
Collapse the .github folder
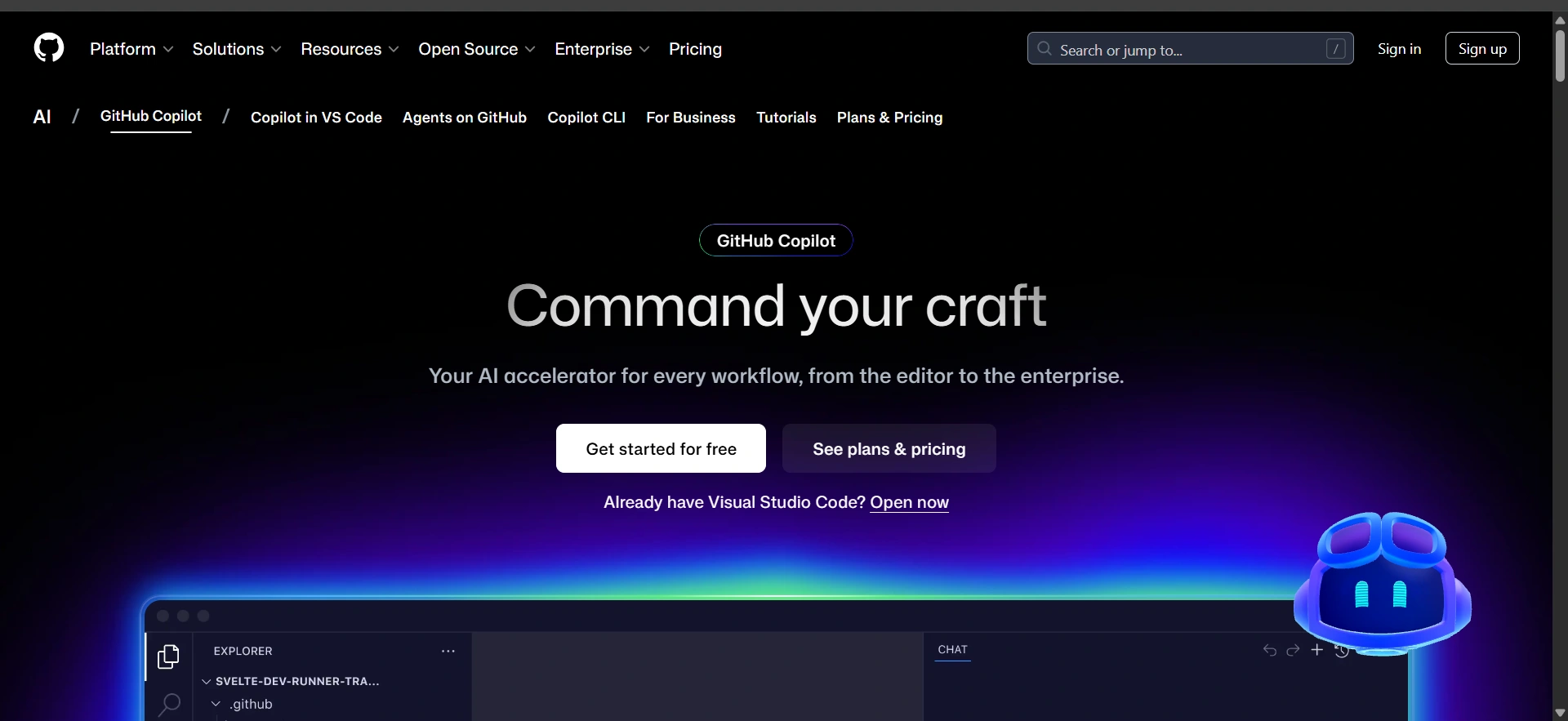(243, 704)
